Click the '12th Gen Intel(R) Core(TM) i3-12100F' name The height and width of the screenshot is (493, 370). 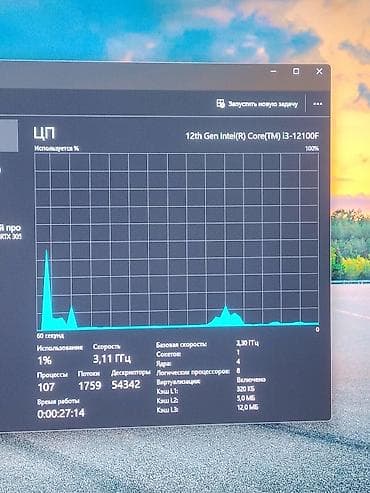click(252, 136)
